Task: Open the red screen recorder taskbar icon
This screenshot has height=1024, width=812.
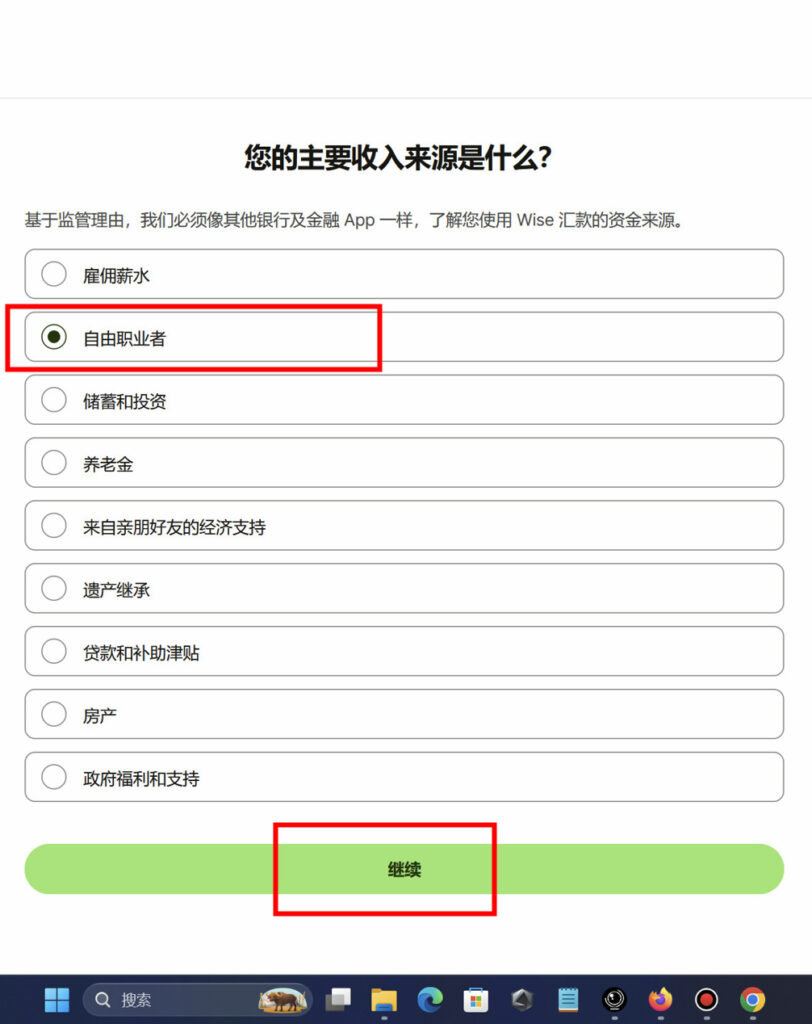Action: 706,999
